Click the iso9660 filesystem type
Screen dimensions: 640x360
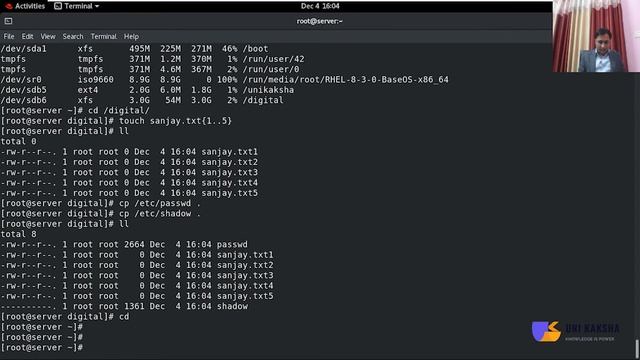96,80
